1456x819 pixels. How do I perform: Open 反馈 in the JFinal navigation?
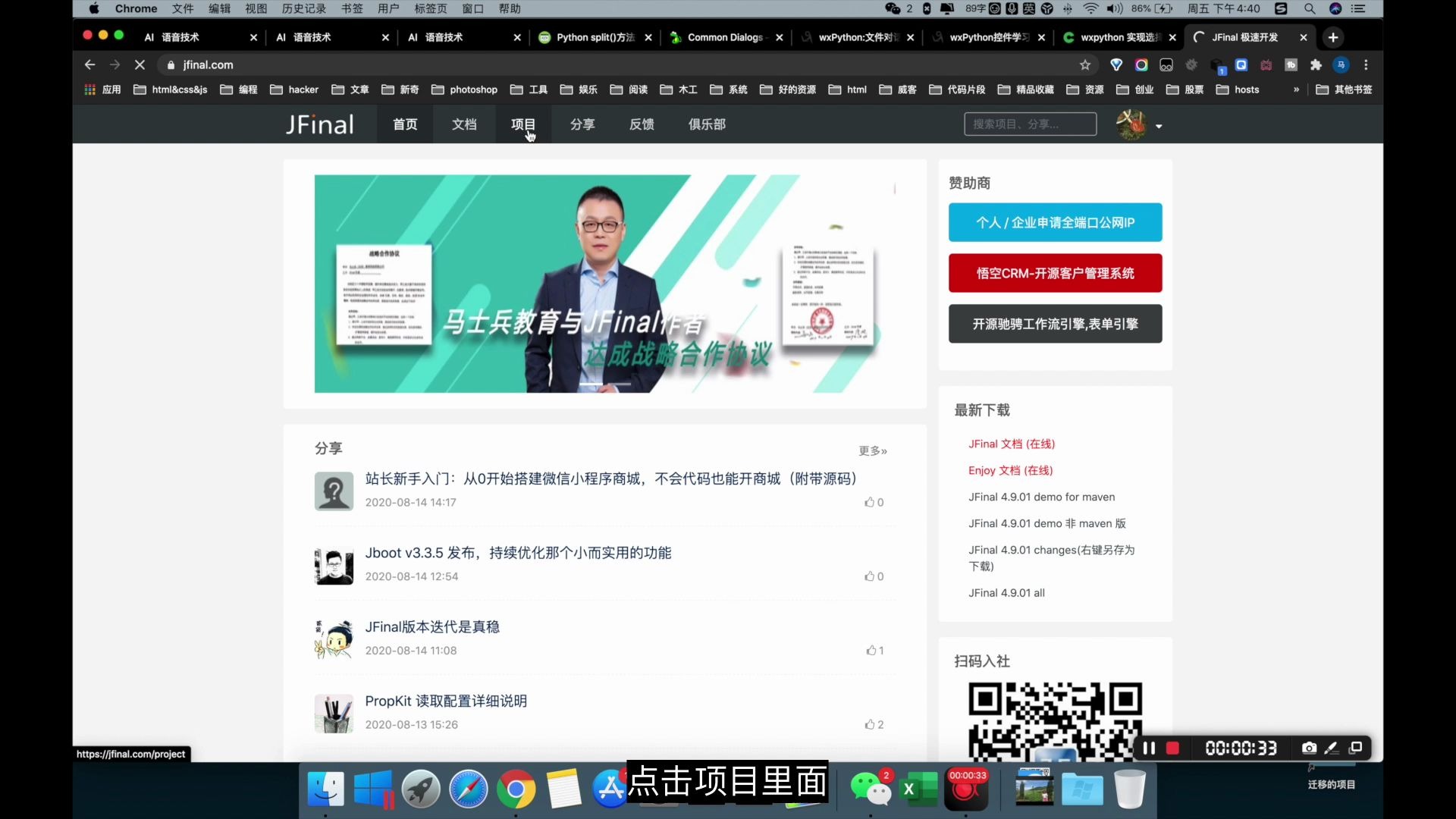point(642,124)
